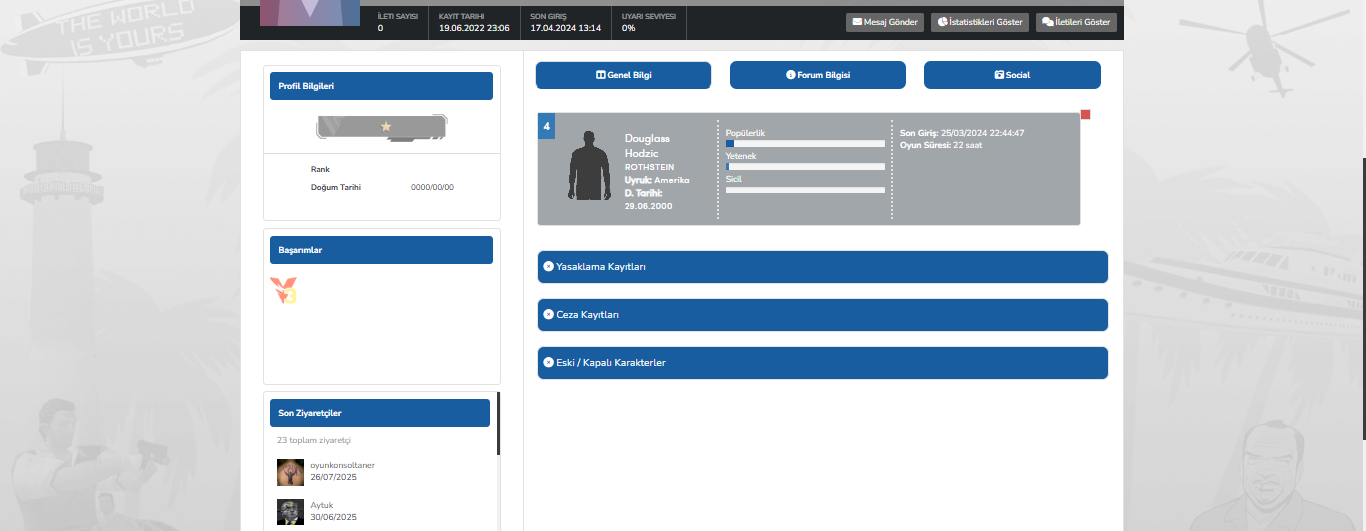Switch to the Forum Bilgisi tab

click(818, 75)
